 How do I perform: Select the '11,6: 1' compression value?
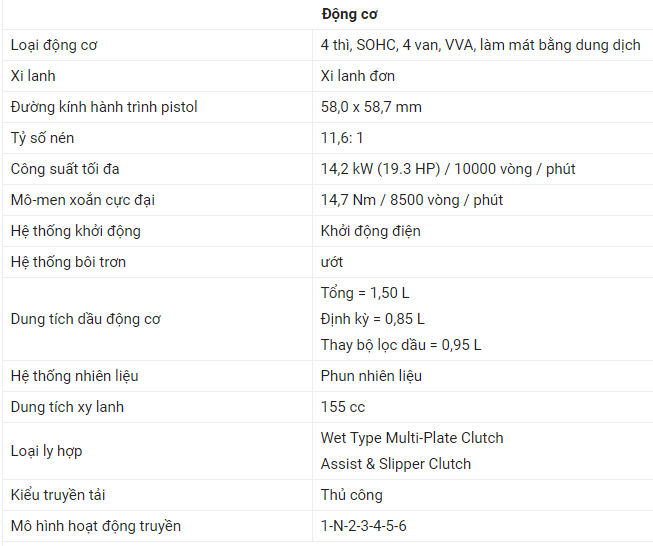pos(342,138)
